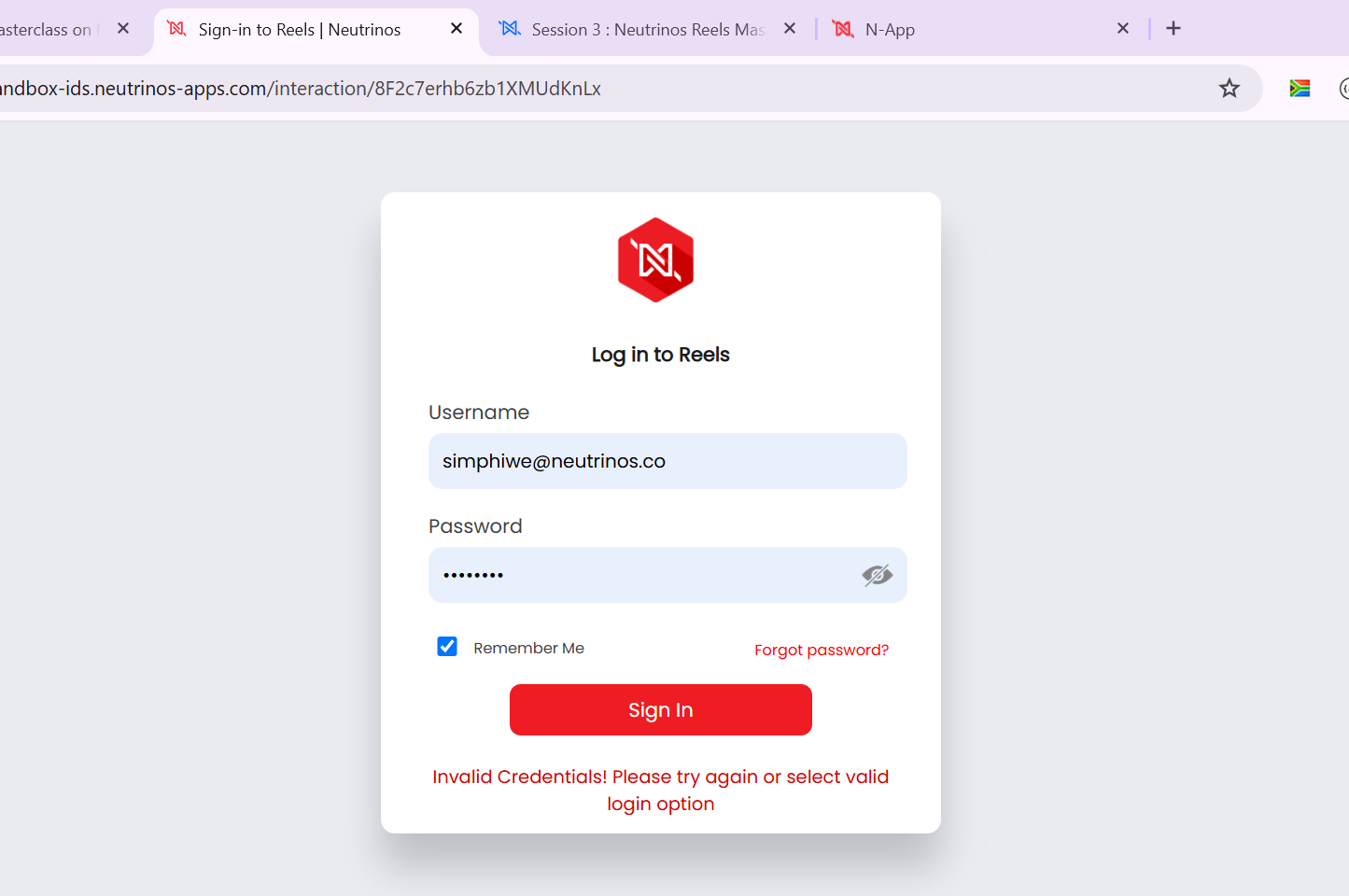Click the Log in to Reels heading
1349x896 pixels.
point(661,355)
